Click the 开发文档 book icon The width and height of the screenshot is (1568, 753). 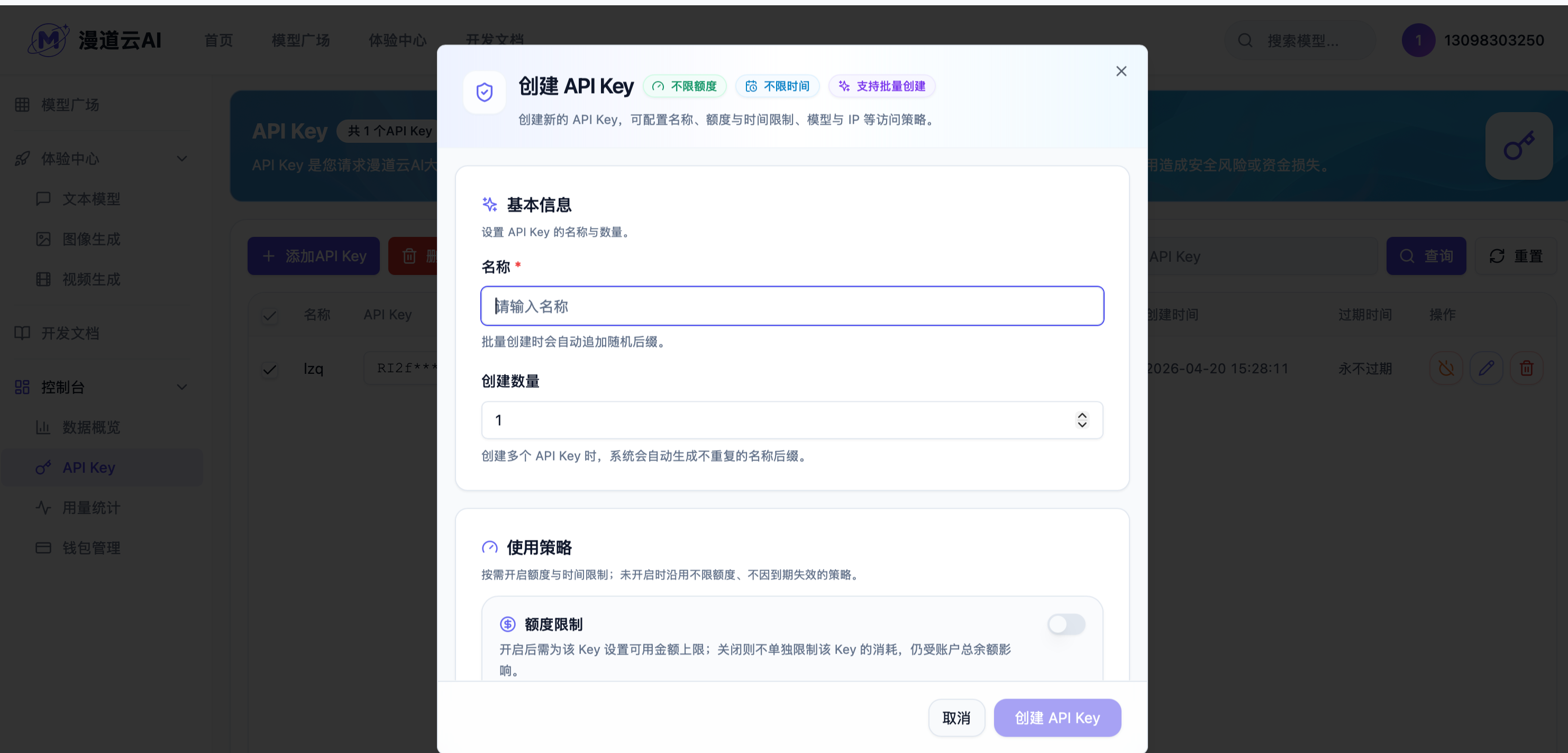click(22, 333)
